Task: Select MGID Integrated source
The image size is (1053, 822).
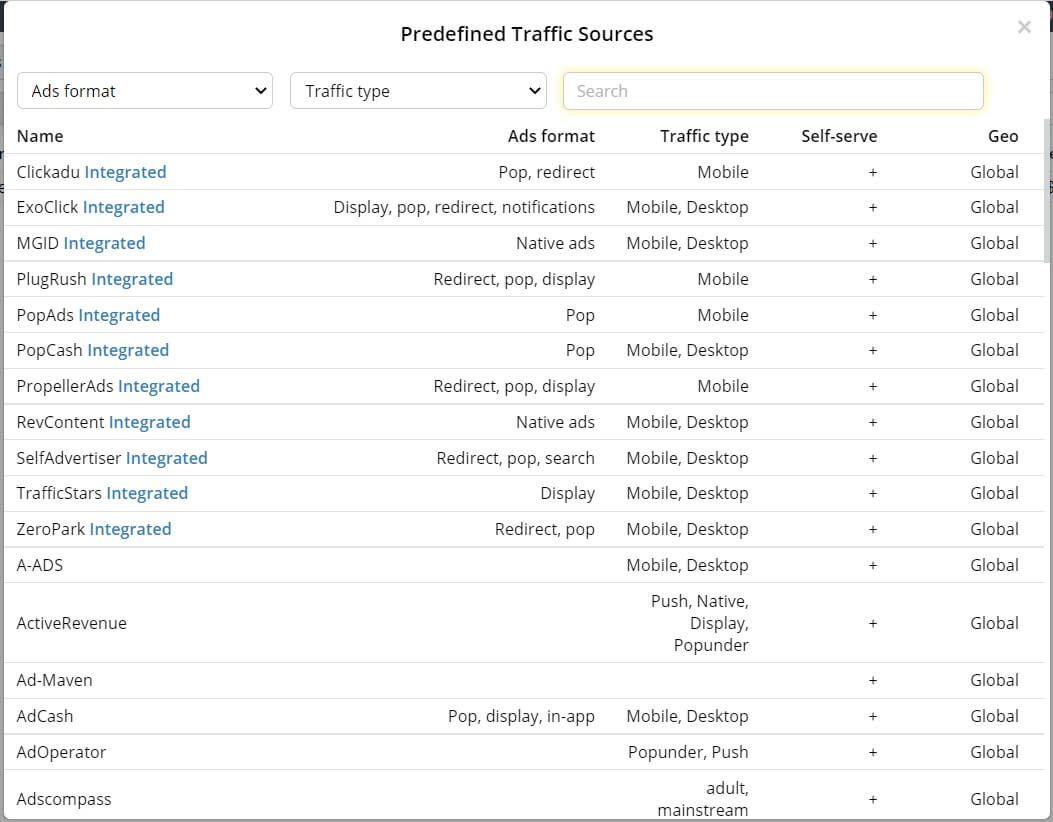Action: pyautogui.click(x=81, y=243)
